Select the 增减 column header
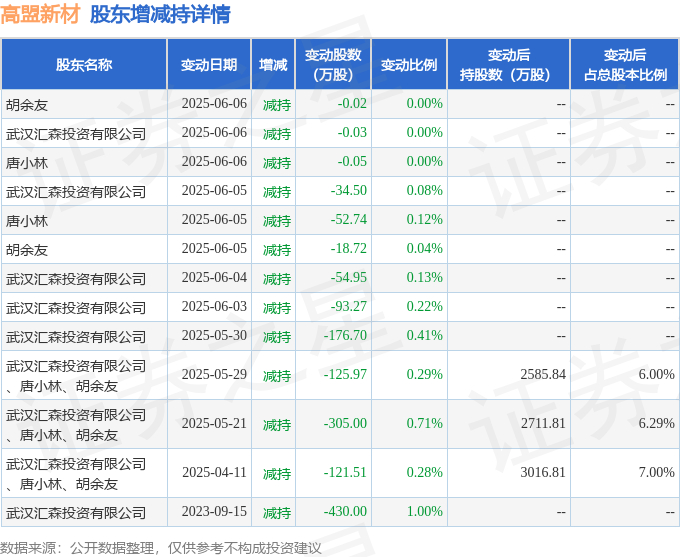The image size is (680, 557). click(273, 64)
